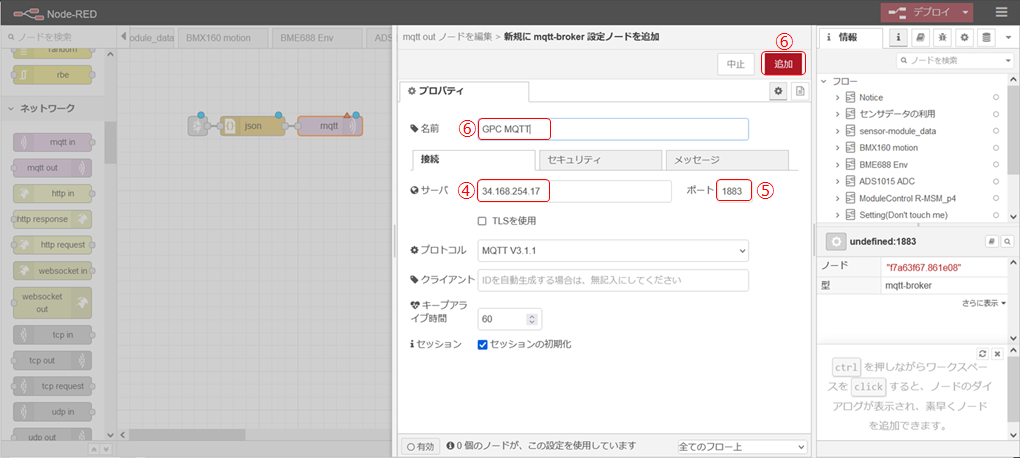Switch to the セキュリティ tab
1020x458 pixels.
[x=599, y=160]
